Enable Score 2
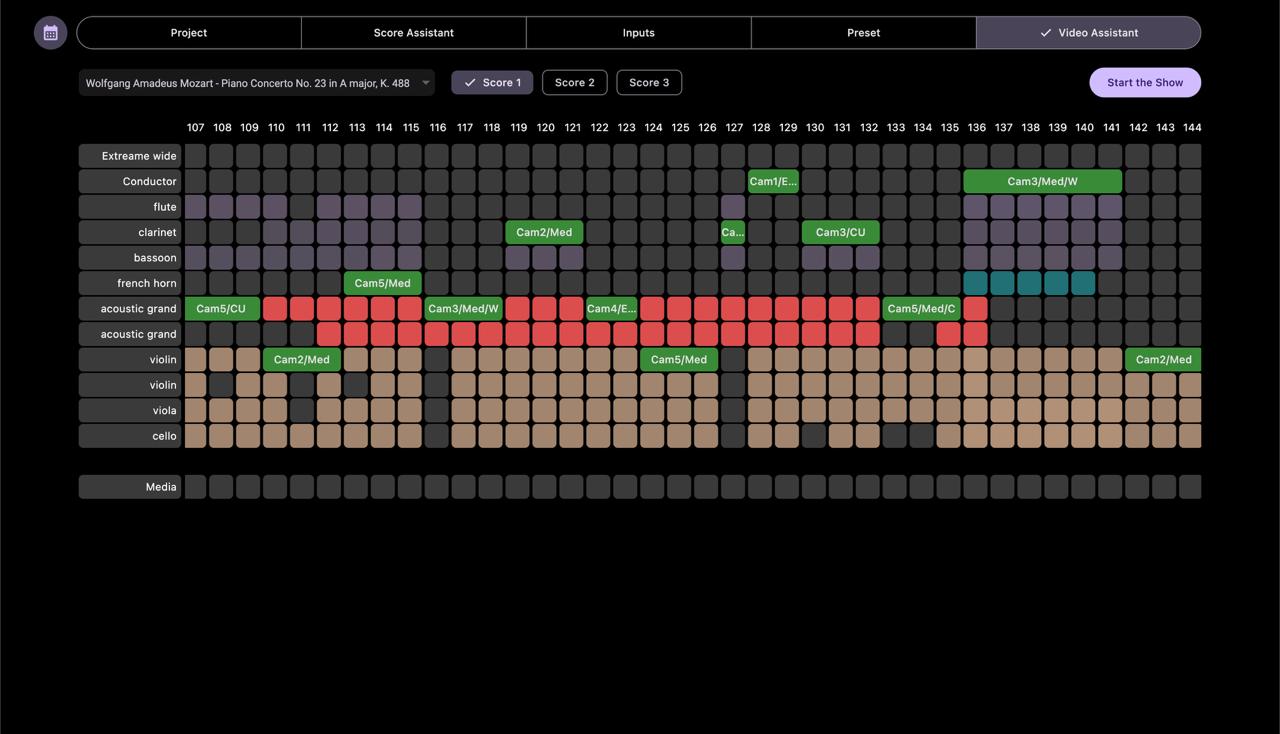1280x734 pixels. pos(574,82)
